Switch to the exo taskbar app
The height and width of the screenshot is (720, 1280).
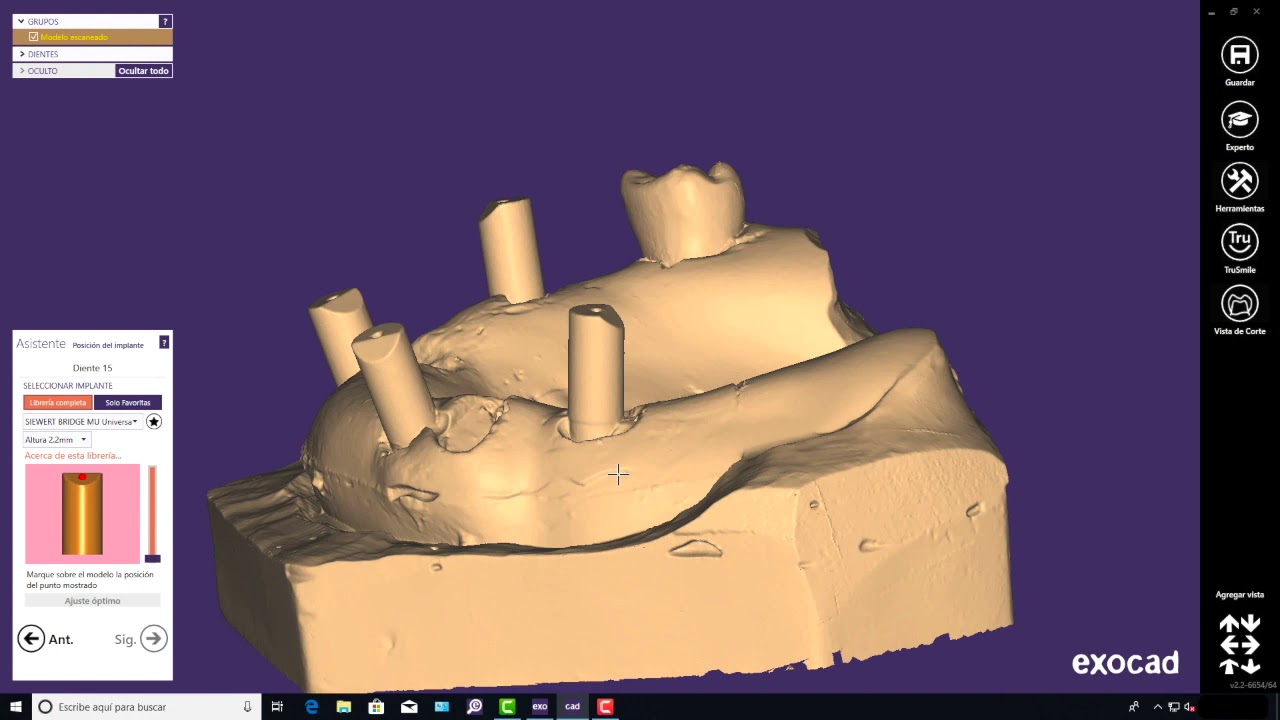pos(540,707)
